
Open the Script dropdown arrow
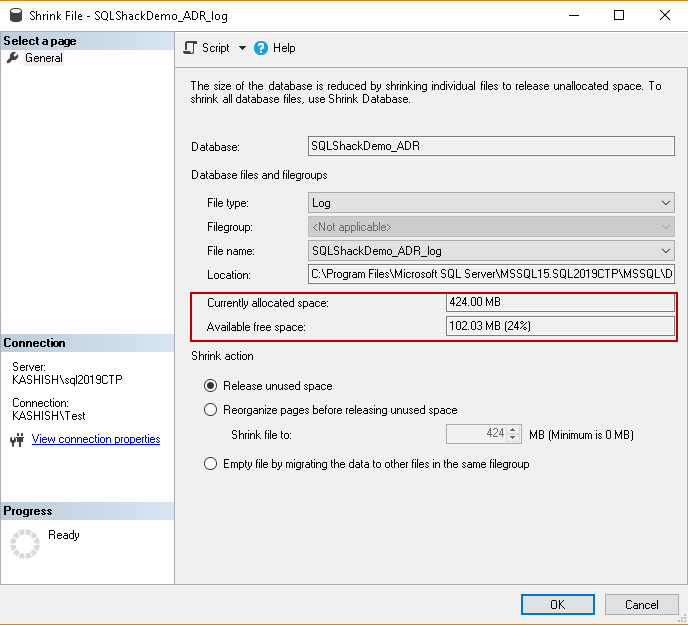click(x=242, y=48)
